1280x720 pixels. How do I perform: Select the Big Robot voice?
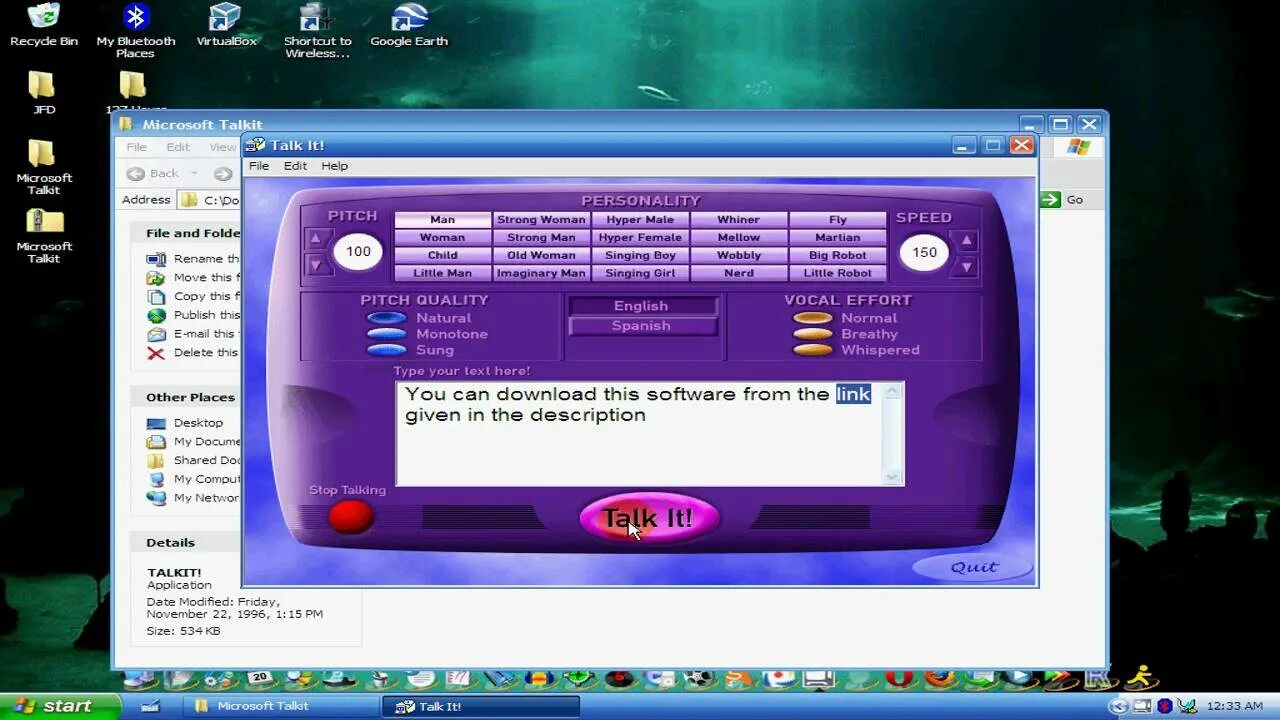838,255
